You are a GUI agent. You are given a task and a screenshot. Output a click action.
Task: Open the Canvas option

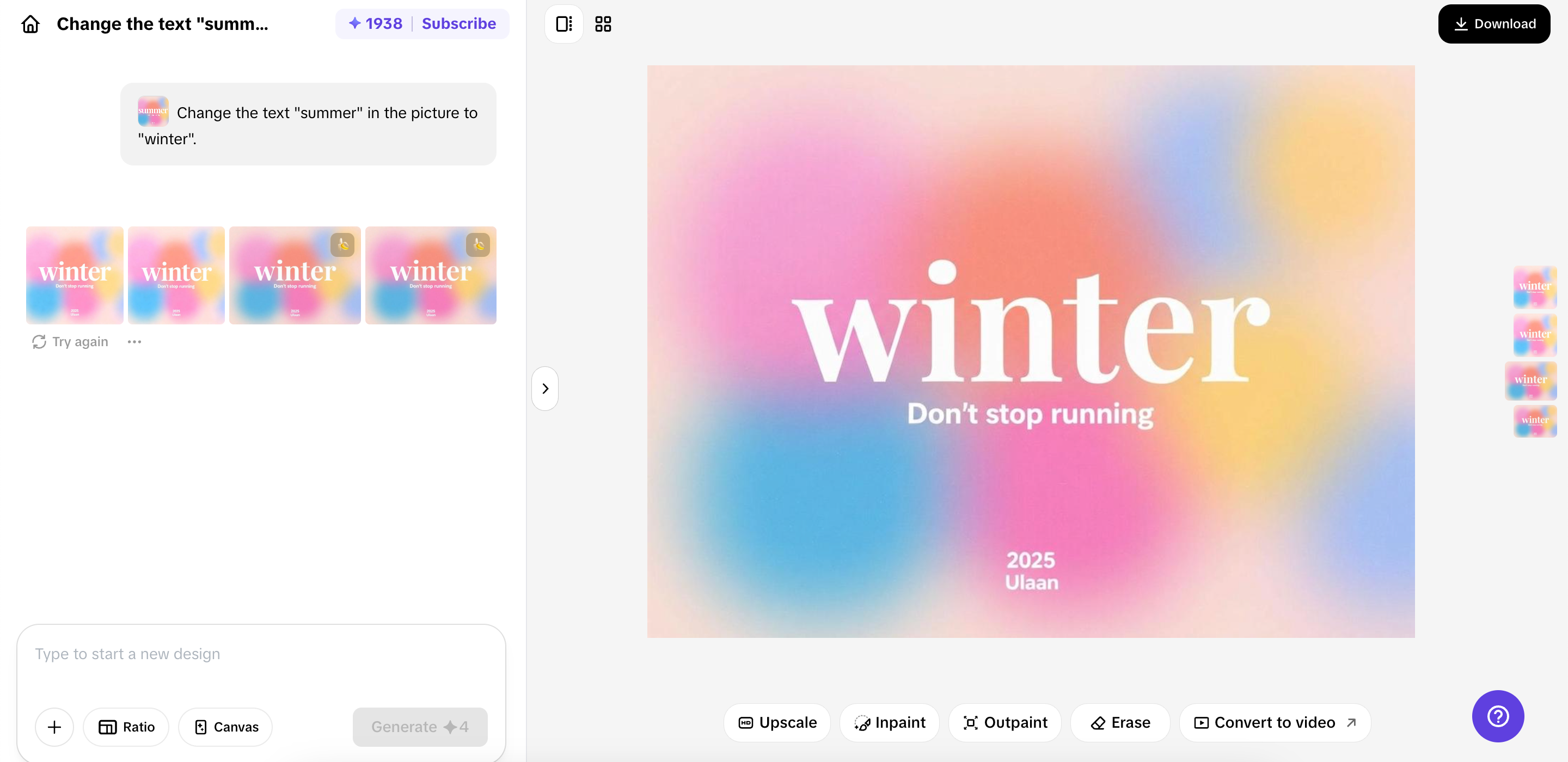[x=225, y=727]
